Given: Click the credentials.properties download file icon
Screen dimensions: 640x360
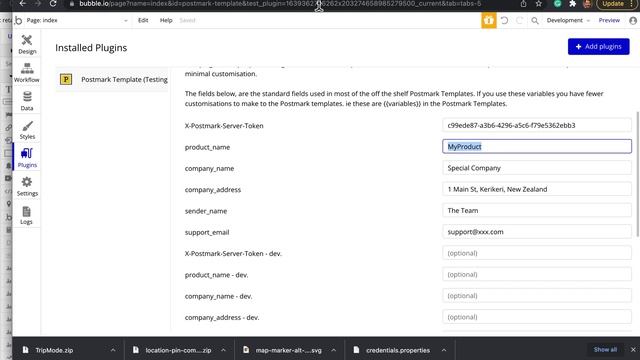Looking at the screenshot, I should 356,350.
